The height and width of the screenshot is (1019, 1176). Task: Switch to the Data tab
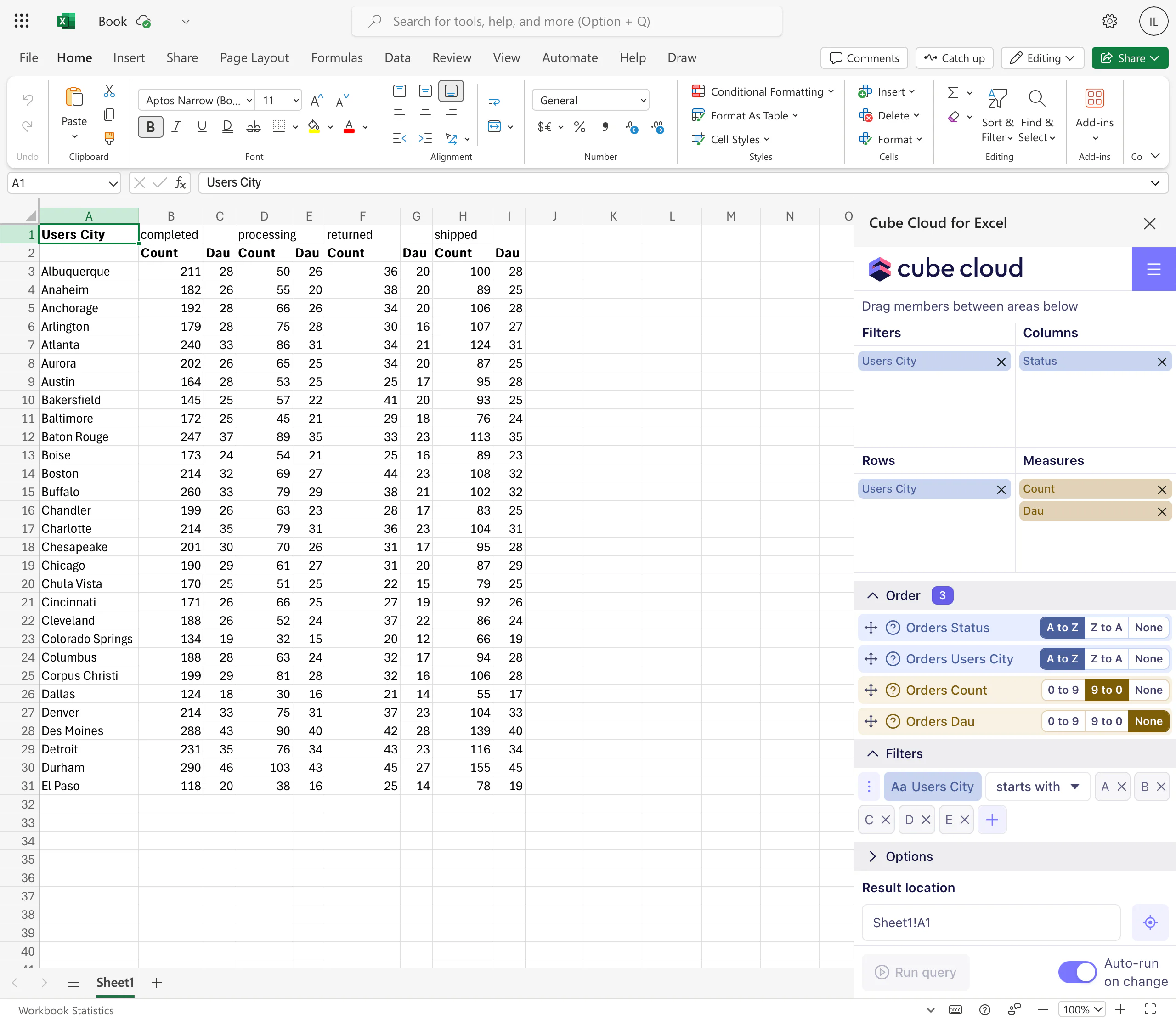click(x=397, y=58)
